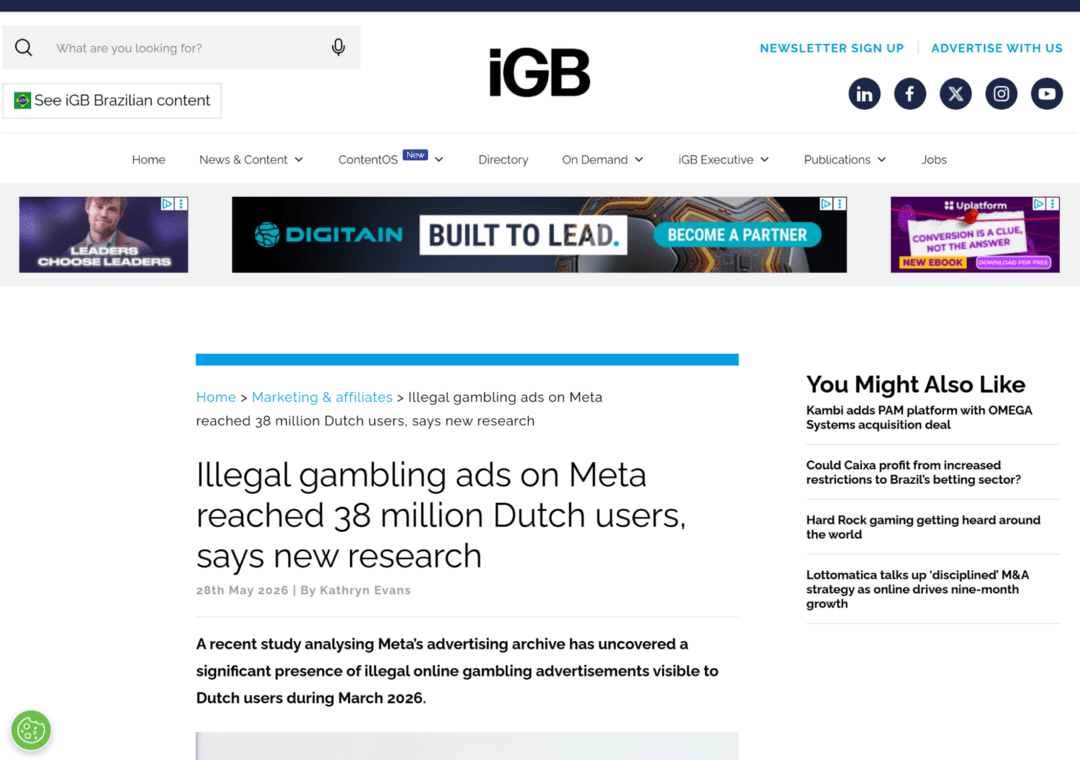The height and width of the screenshot is (760, 1080).
Task: Click AdChoices icon on Uplatform ad
Action: pyautogui.click(x=1039, y=204)
